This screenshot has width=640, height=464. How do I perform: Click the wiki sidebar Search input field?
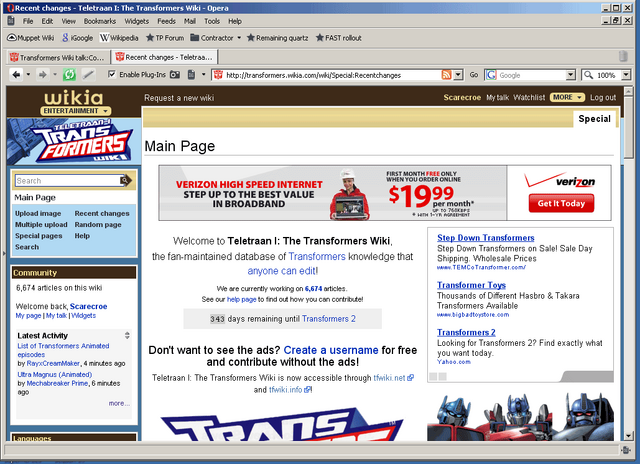68,180
